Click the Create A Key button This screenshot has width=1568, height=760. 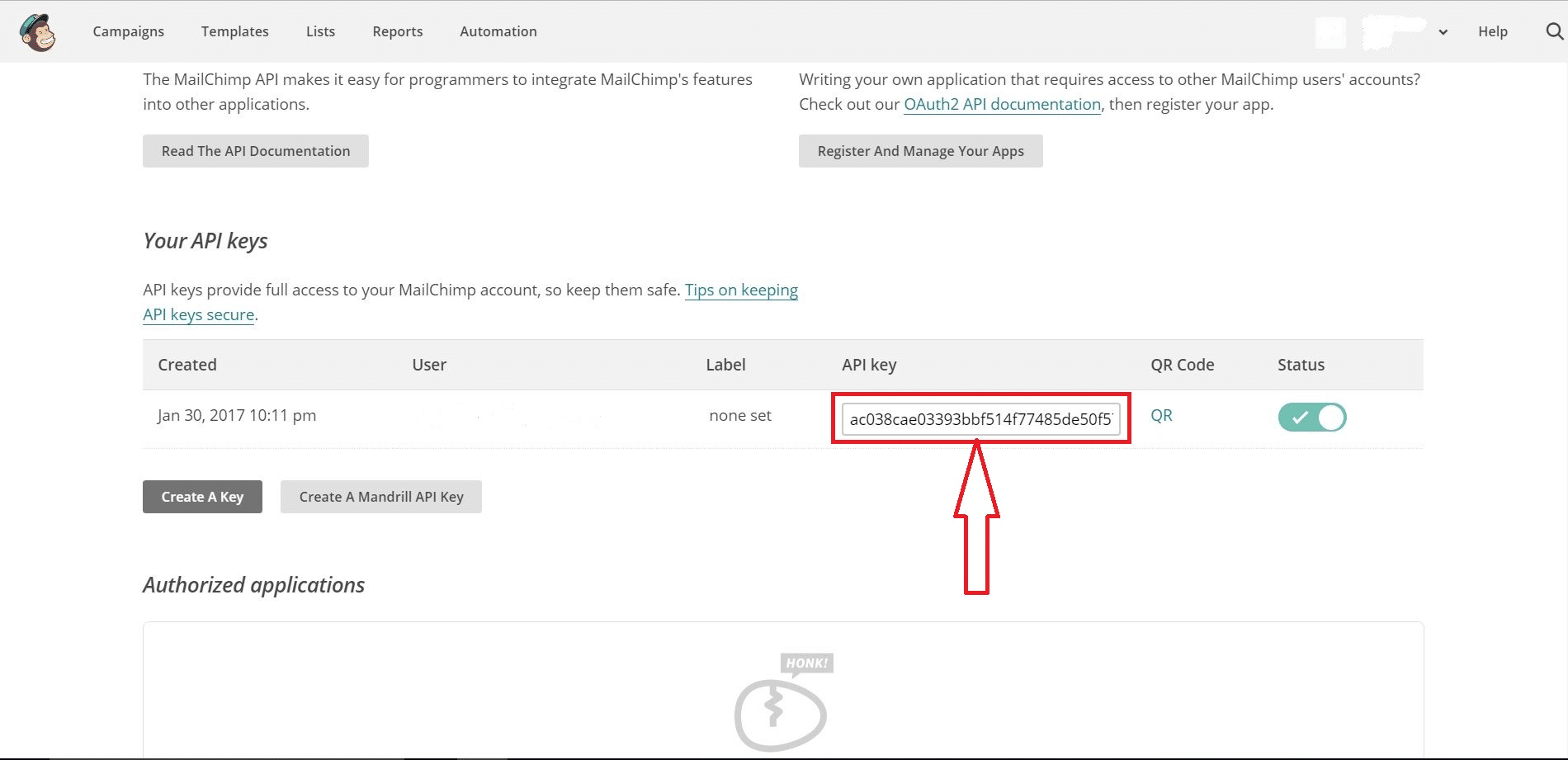click(x=202, y=497)
